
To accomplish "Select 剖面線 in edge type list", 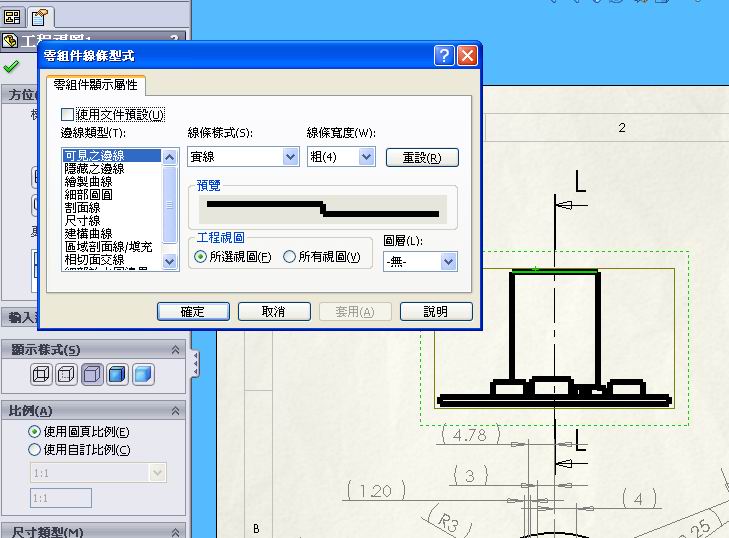I will click(112, 207).
